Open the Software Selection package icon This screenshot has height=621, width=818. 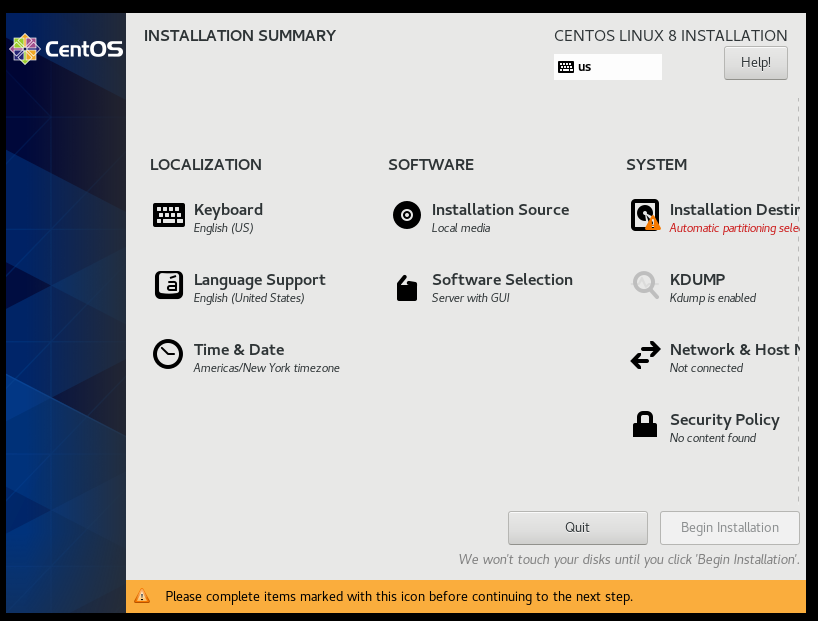(407, 288)
